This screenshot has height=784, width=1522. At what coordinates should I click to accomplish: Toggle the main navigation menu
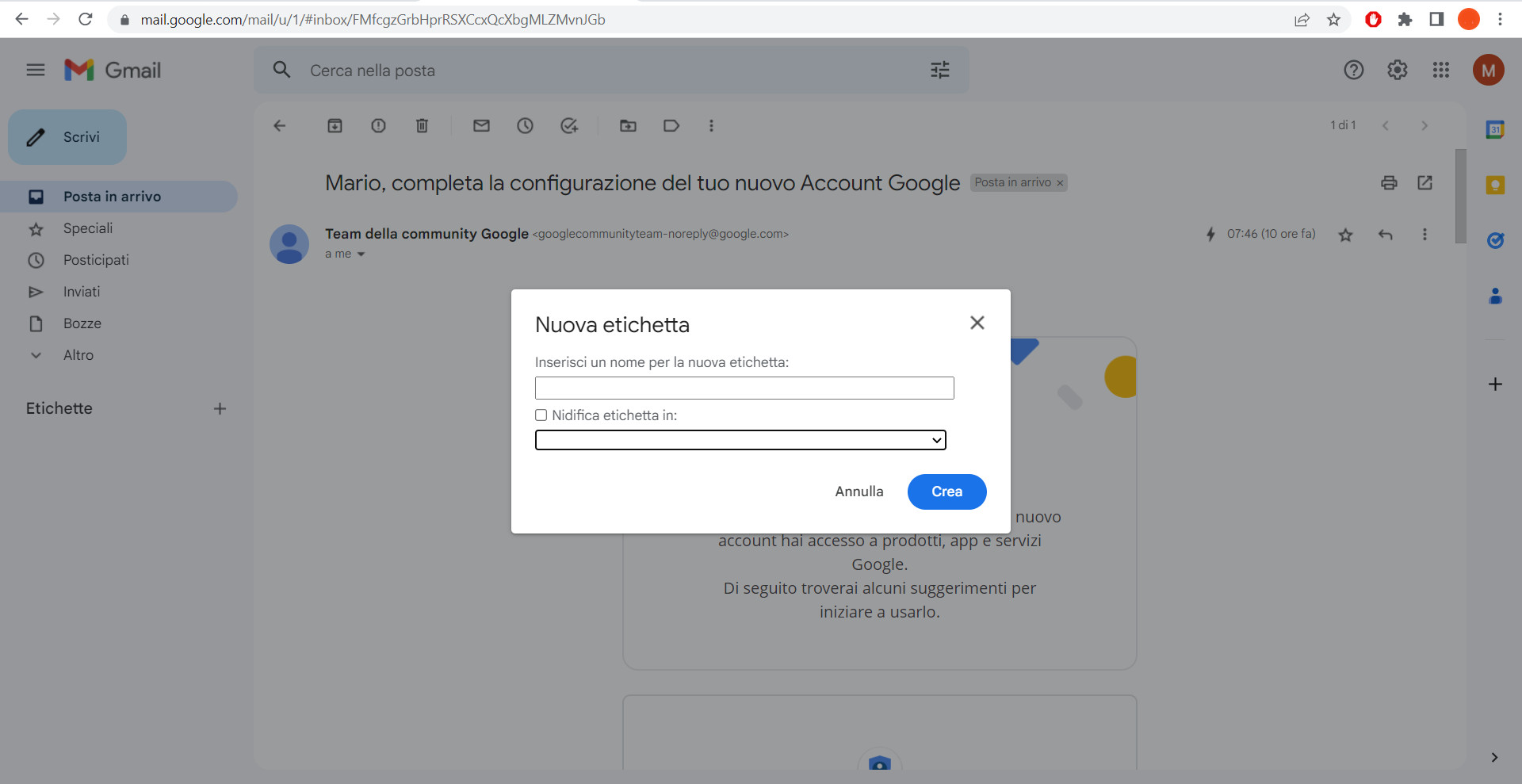(35, 70)
